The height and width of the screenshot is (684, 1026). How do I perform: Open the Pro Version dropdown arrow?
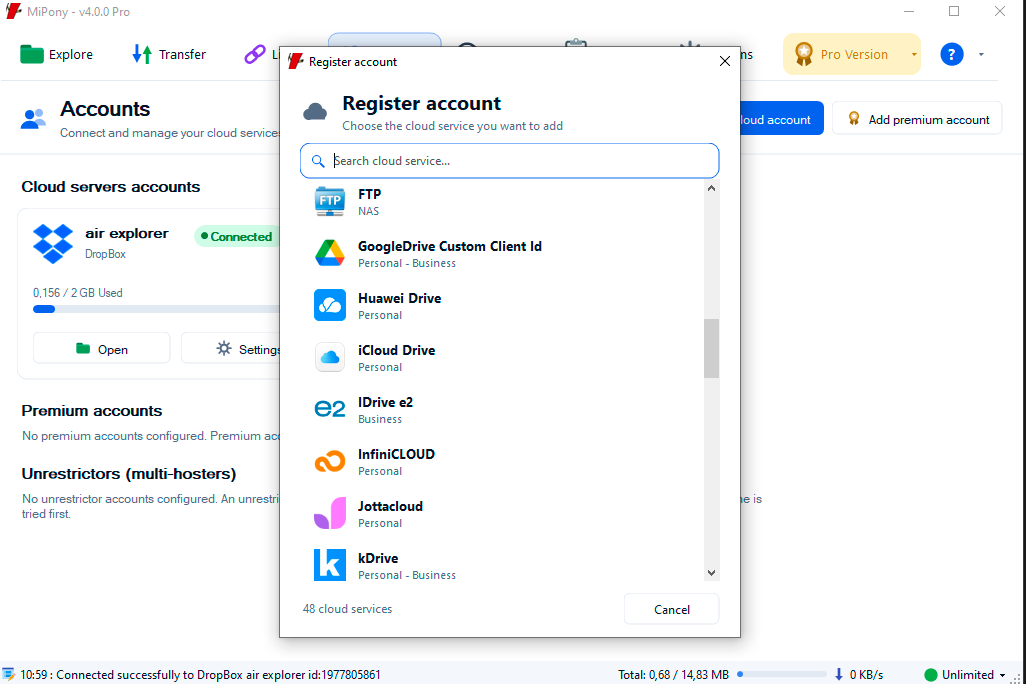[x=914, y=54]
